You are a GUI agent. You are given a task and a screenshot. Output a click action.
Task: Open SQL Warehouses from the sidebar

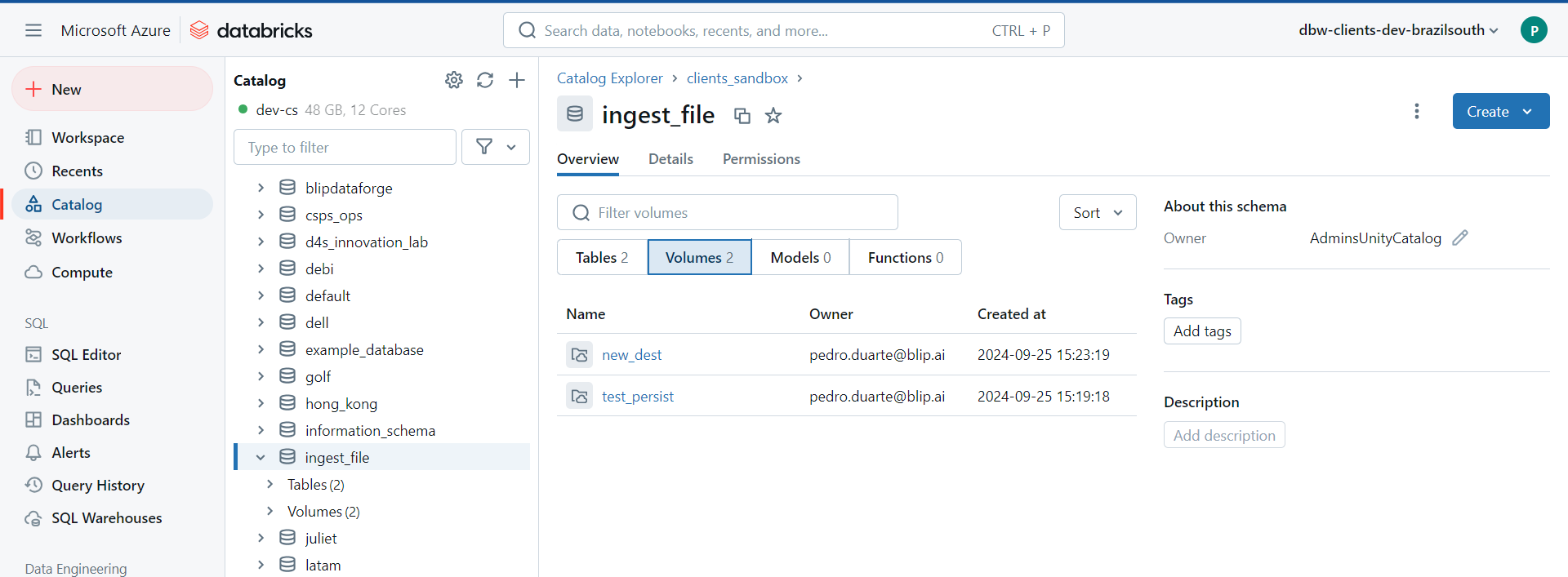coord(112,517)
